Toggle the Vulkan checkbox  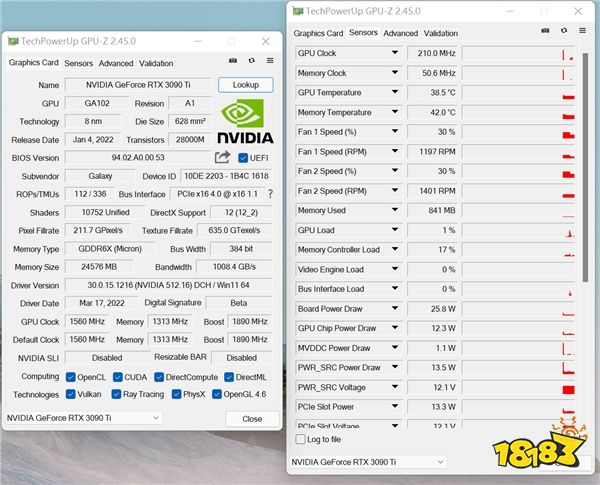pos(70,394)
